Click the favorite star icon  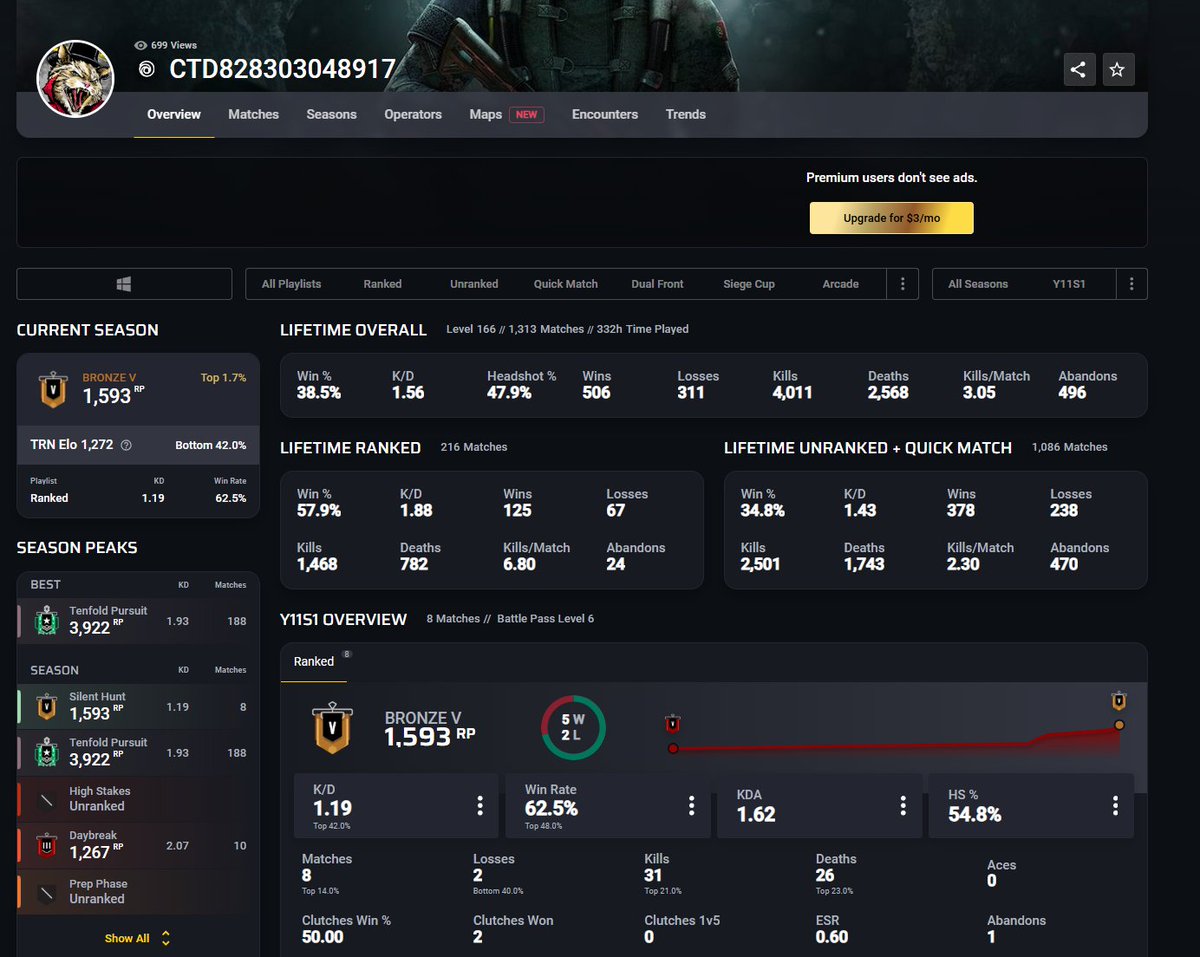[1118, 70]
